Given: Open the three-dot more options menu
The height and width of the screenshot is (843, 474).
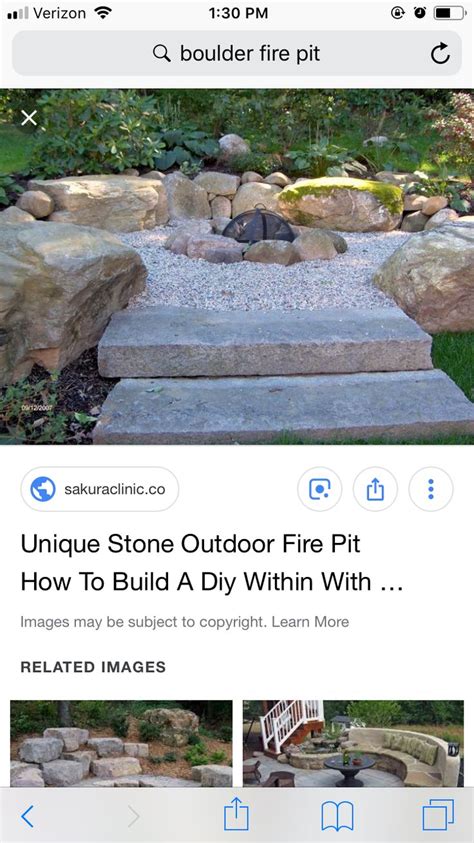Looking at the screenshot, I should 430,489.
